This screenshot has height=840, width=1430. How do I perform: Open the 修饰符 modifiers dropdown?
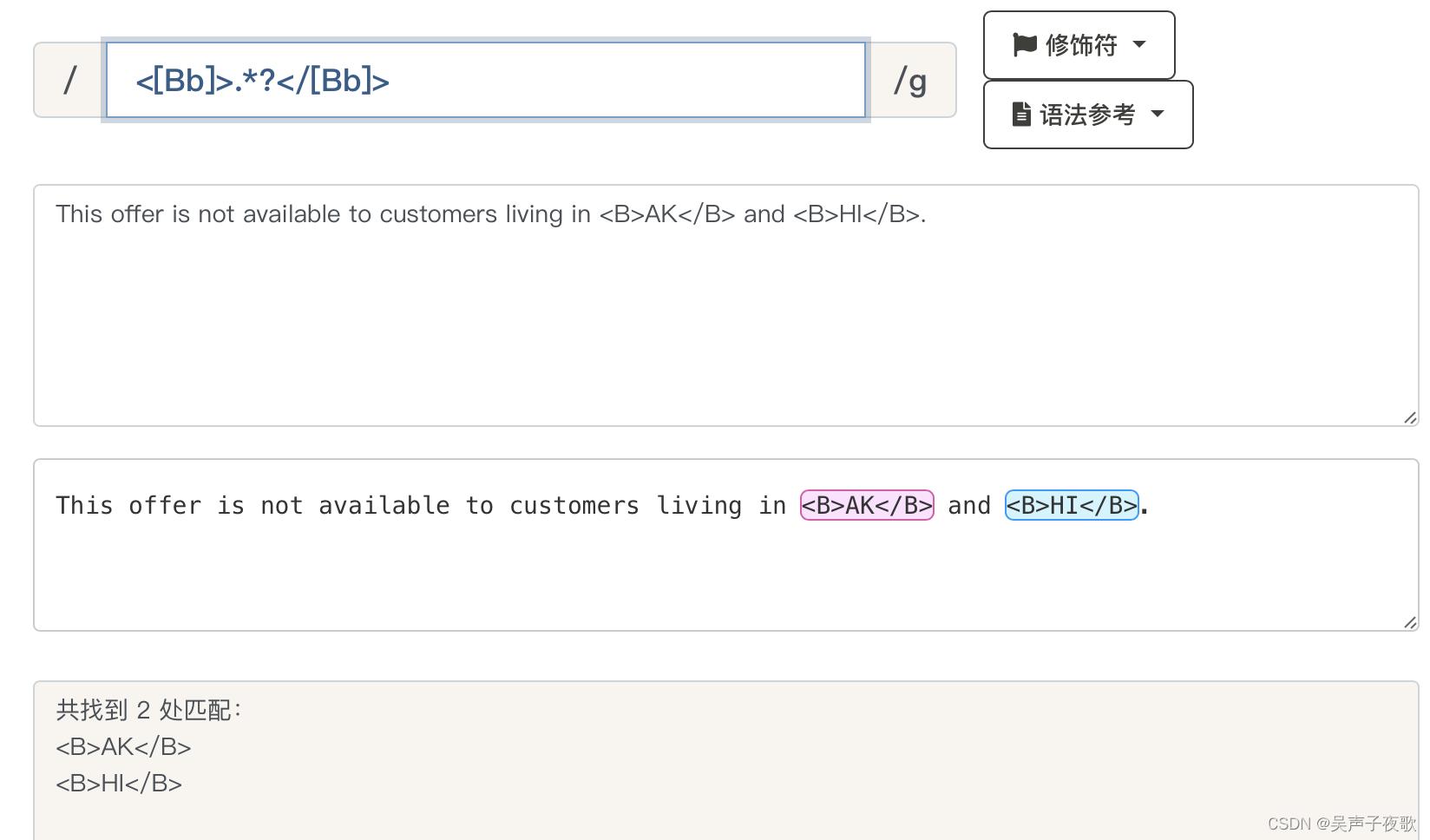(1079, 45)
